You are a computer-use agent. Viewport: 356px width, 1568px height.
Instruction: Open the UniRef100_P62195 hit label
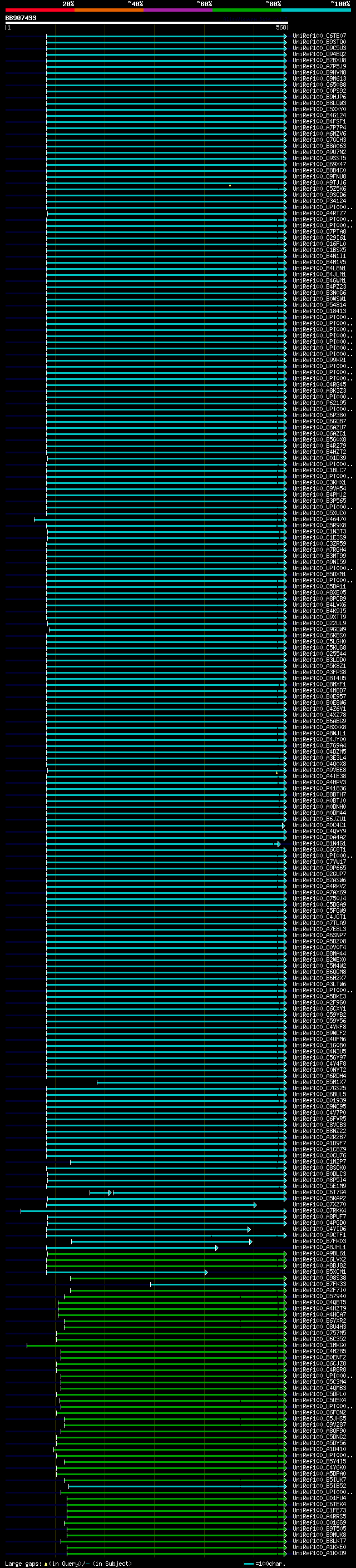tap(319, 403)
